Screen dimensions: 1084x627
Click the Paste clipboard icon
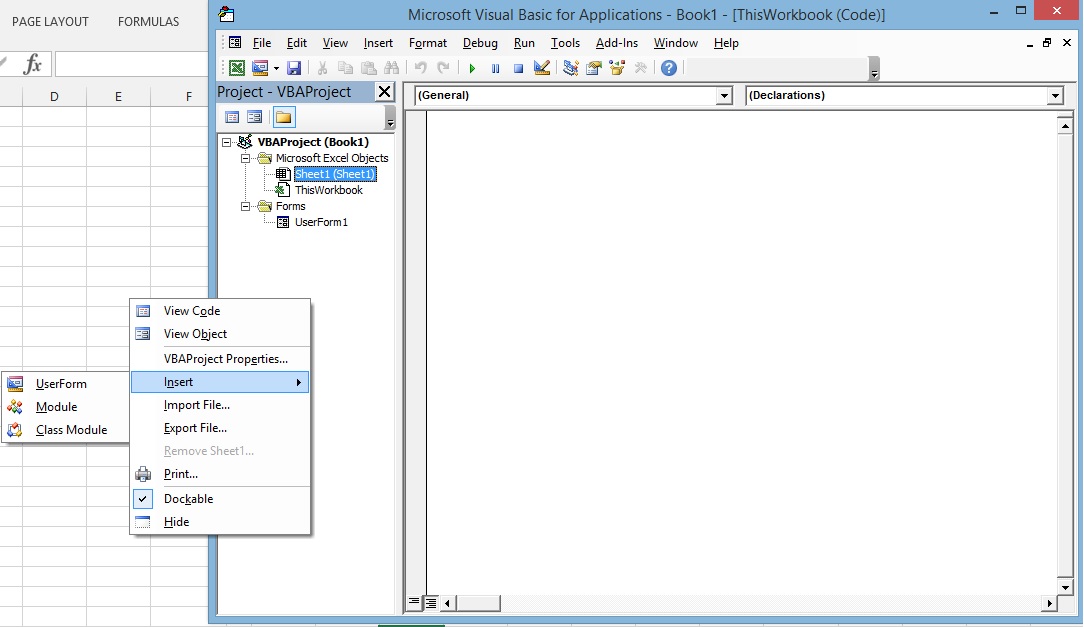pyautogui.click(x=368, y=68)
